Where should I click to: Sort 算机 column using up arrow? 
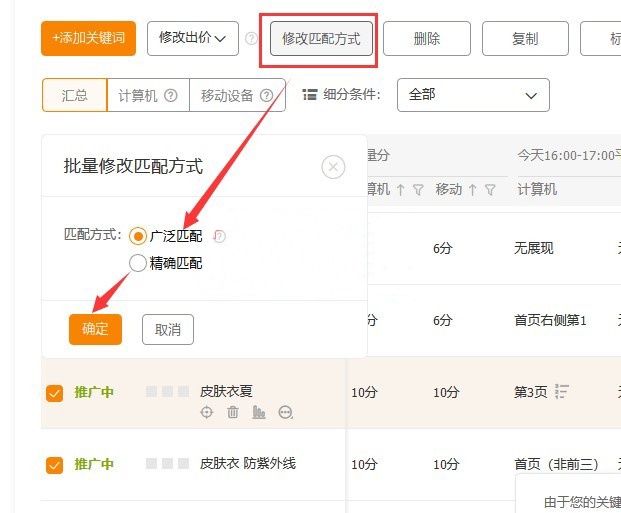point(400,190)
